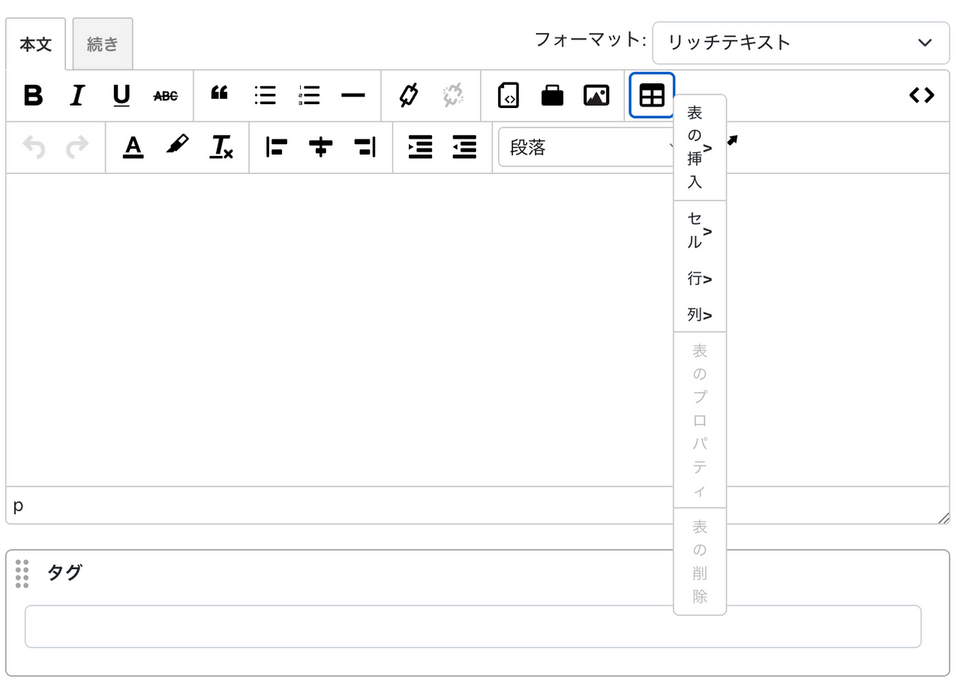Open the フォーマット dropdown showing リッチテキスト
The image size is (960, 687).
pyautogui.click(x=801, y=43)
